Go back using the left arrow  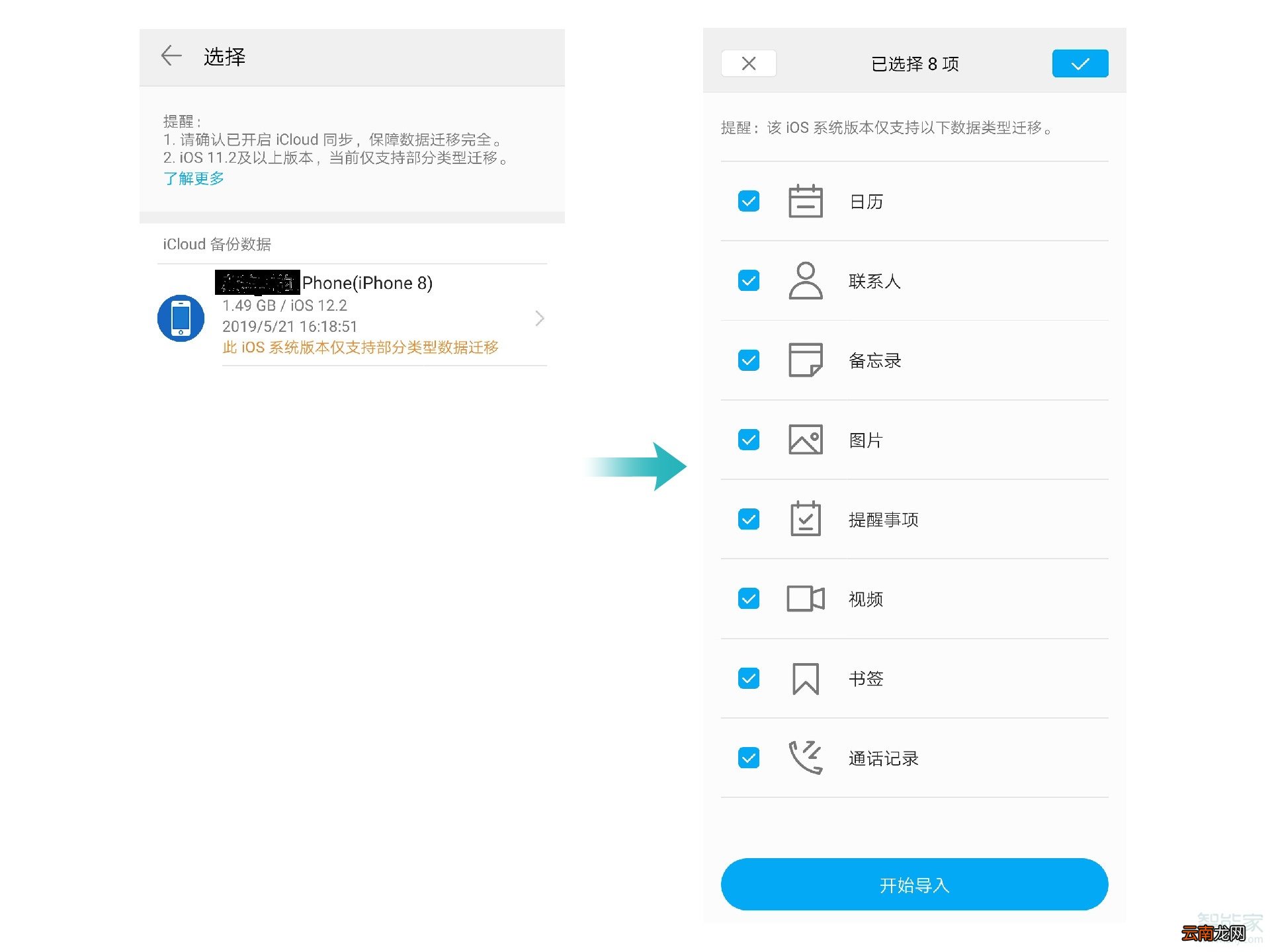[171, 56]
